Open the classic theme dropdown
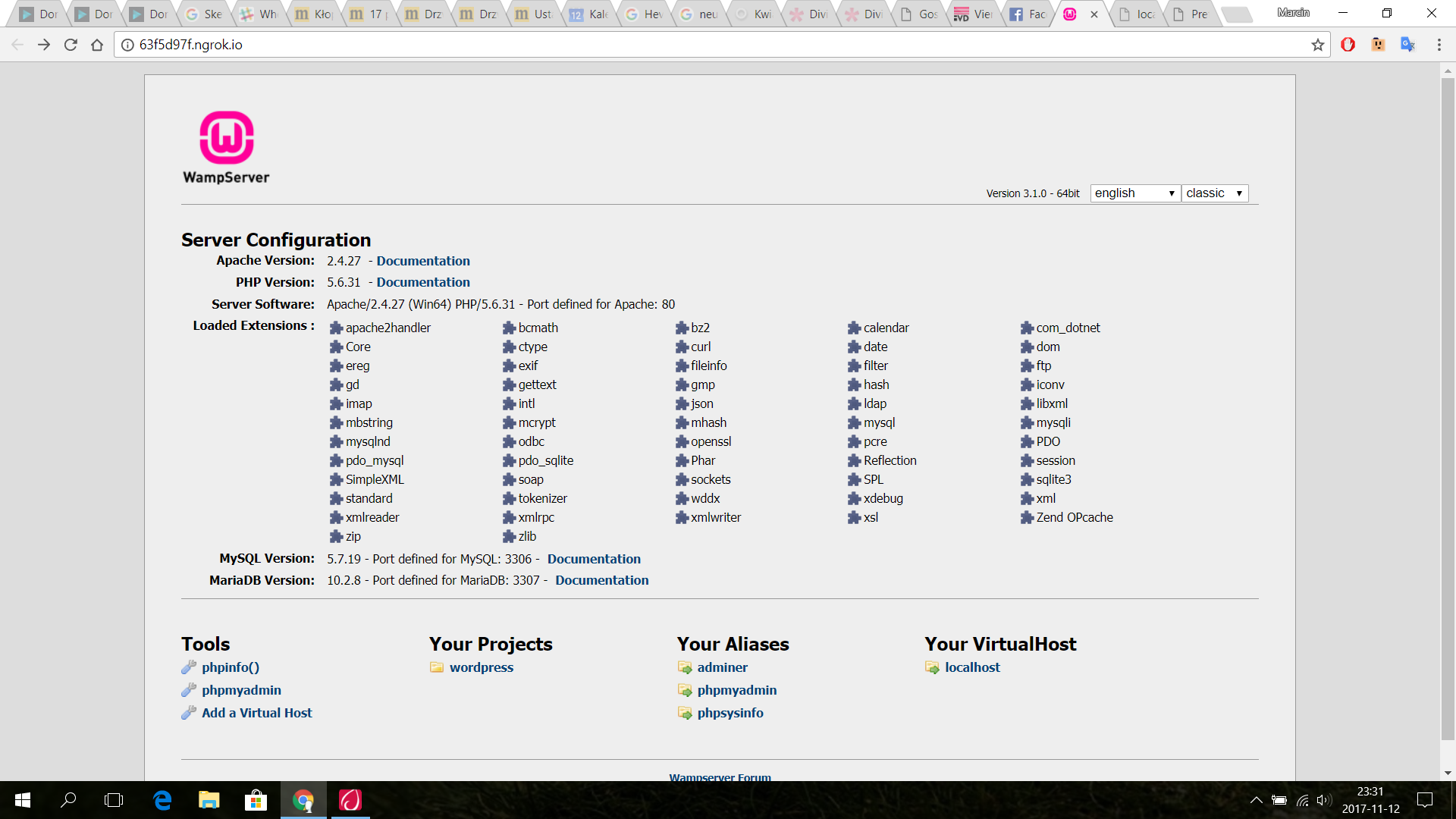 coord(1214,193)
